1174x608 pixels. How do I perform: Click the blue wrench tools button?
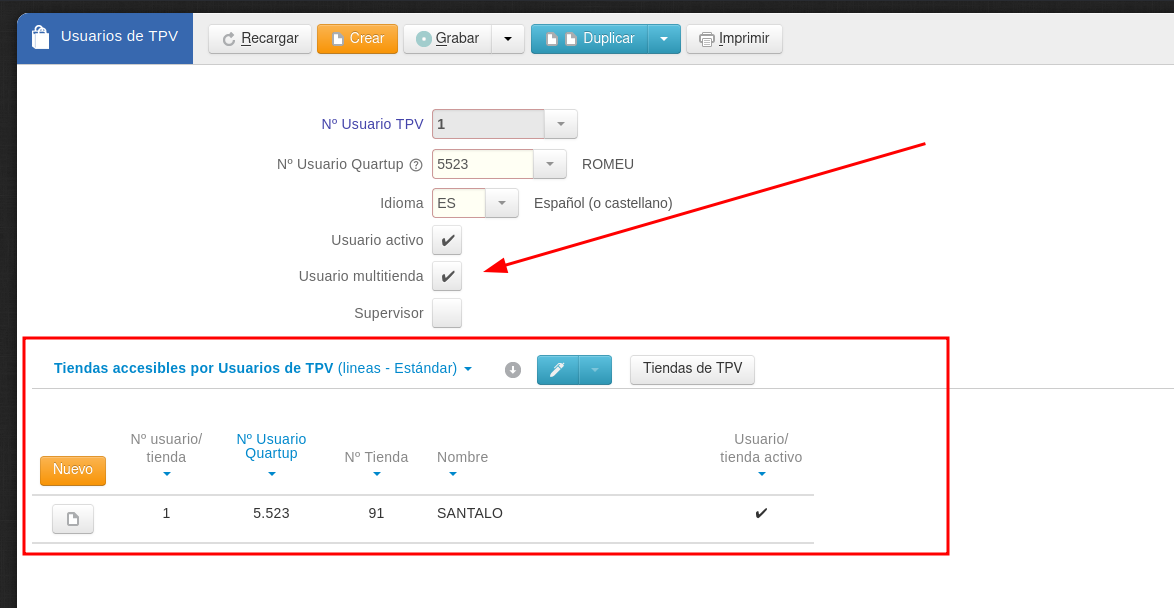click(x=558, y=370)
